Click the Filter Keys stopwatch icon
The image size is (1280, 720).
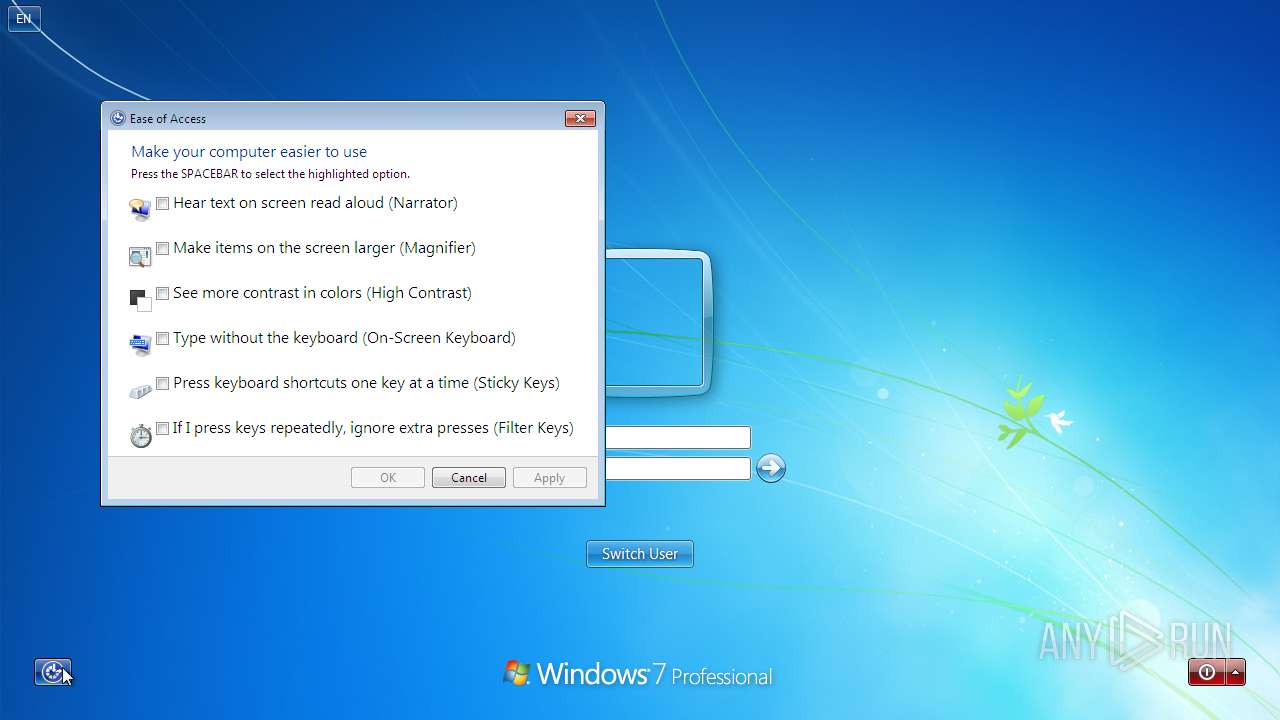pyautogui.click(x=141, y=435)
